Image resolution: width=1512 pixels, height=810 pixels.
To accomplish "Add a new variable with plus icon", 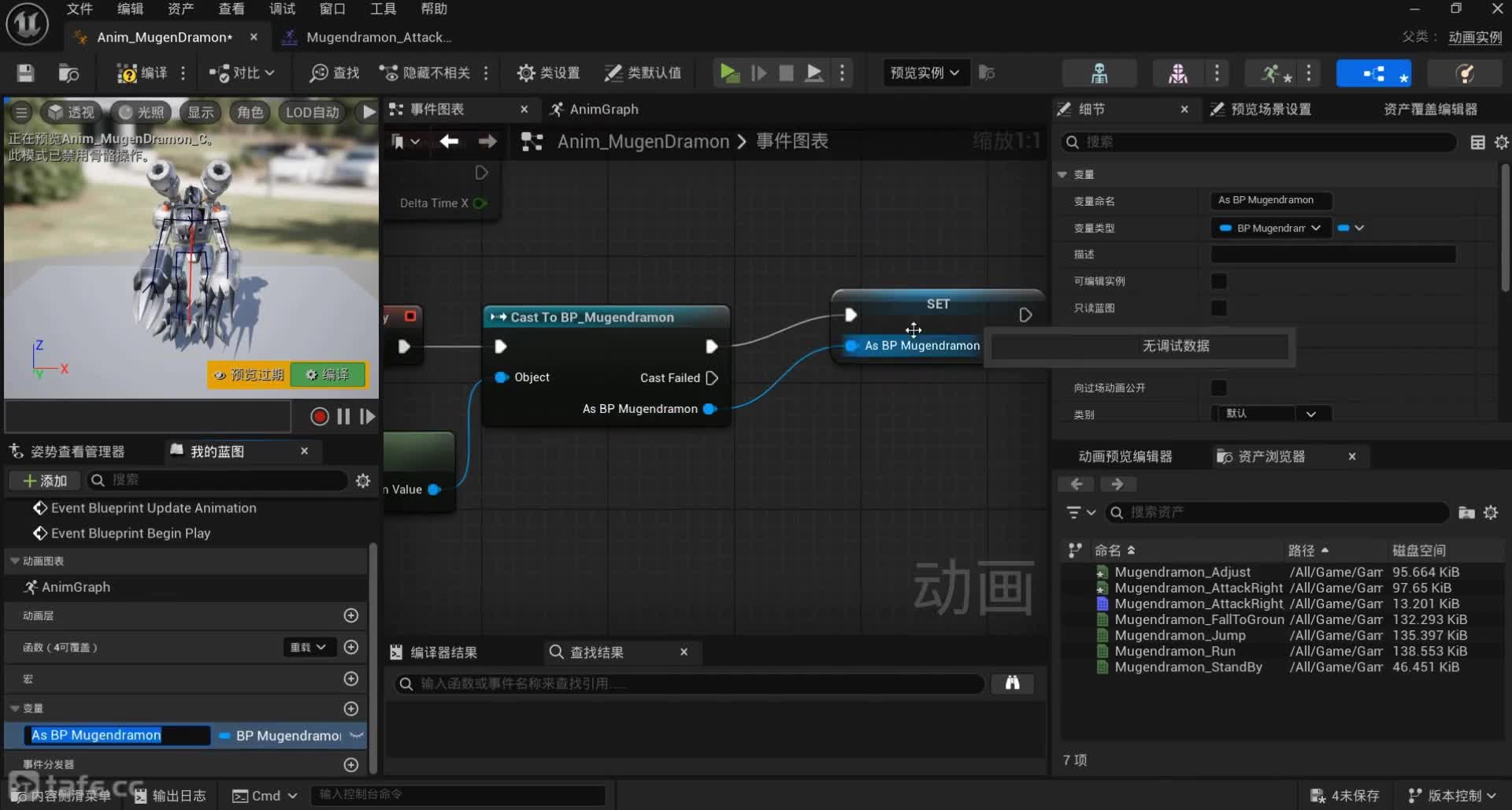I will (351, 708).
